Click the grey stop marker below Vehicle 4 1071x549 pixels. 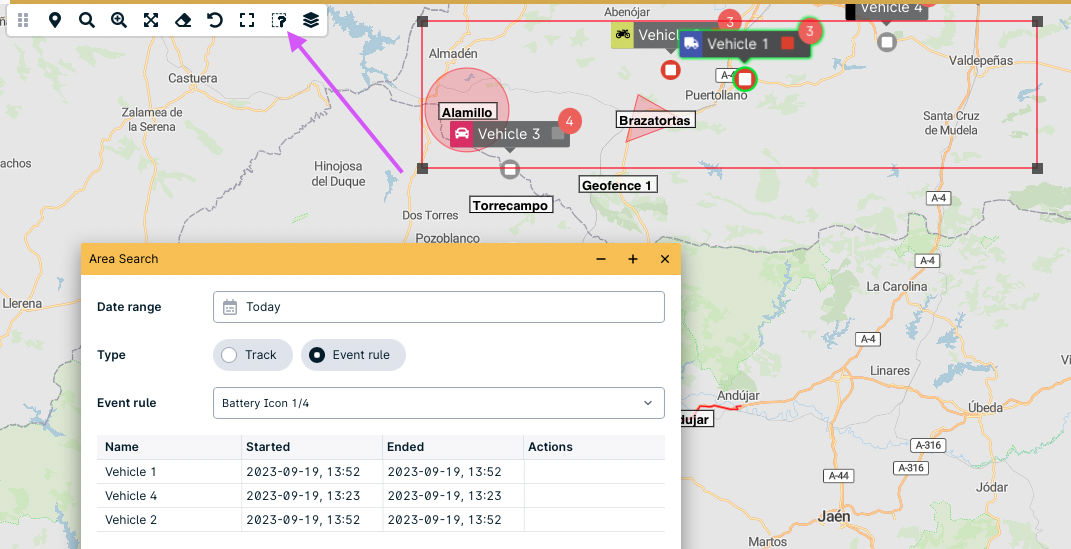click(x=887, y=42)
